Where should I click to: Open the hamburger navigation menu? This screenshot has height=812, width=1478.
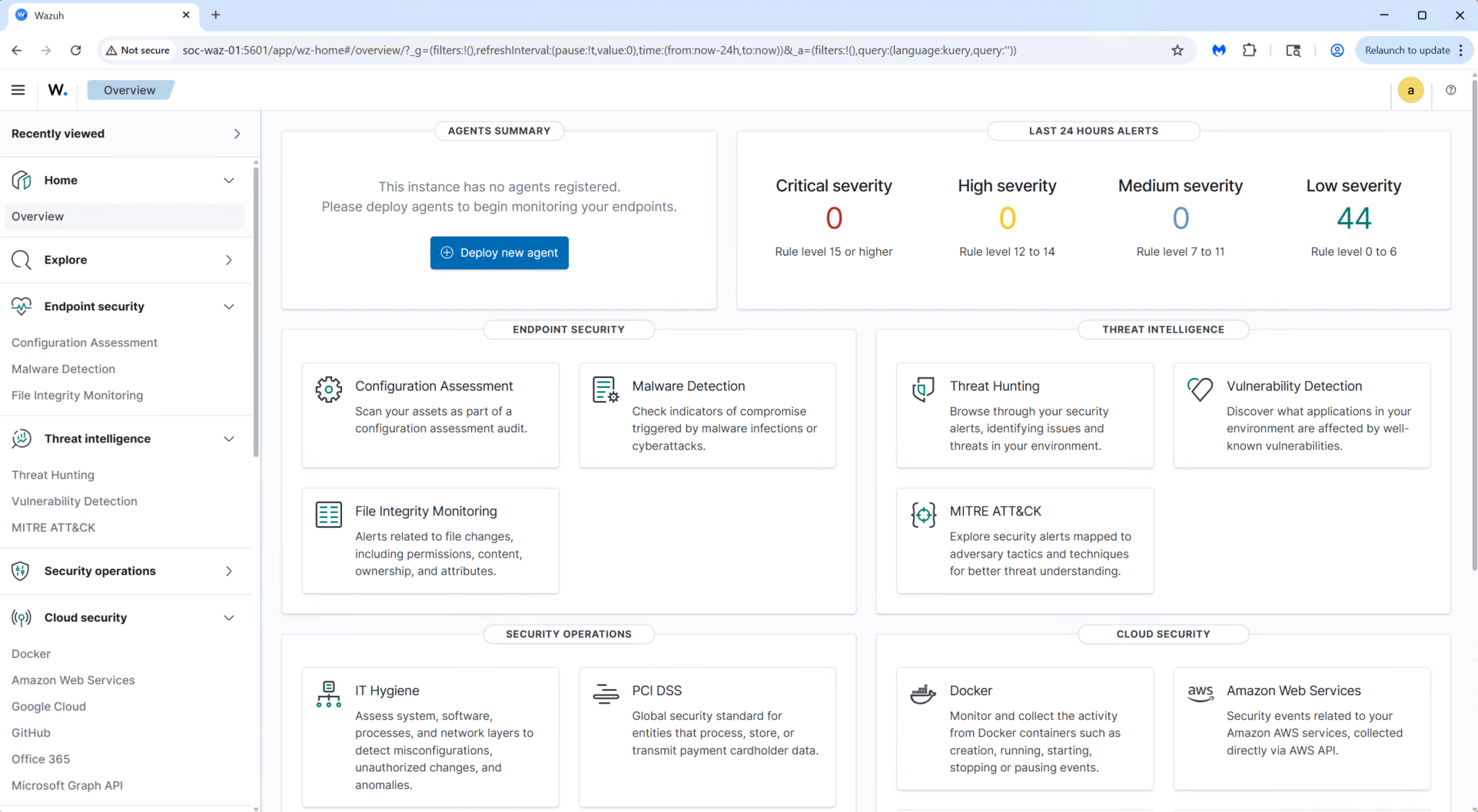tap(18, 90)
